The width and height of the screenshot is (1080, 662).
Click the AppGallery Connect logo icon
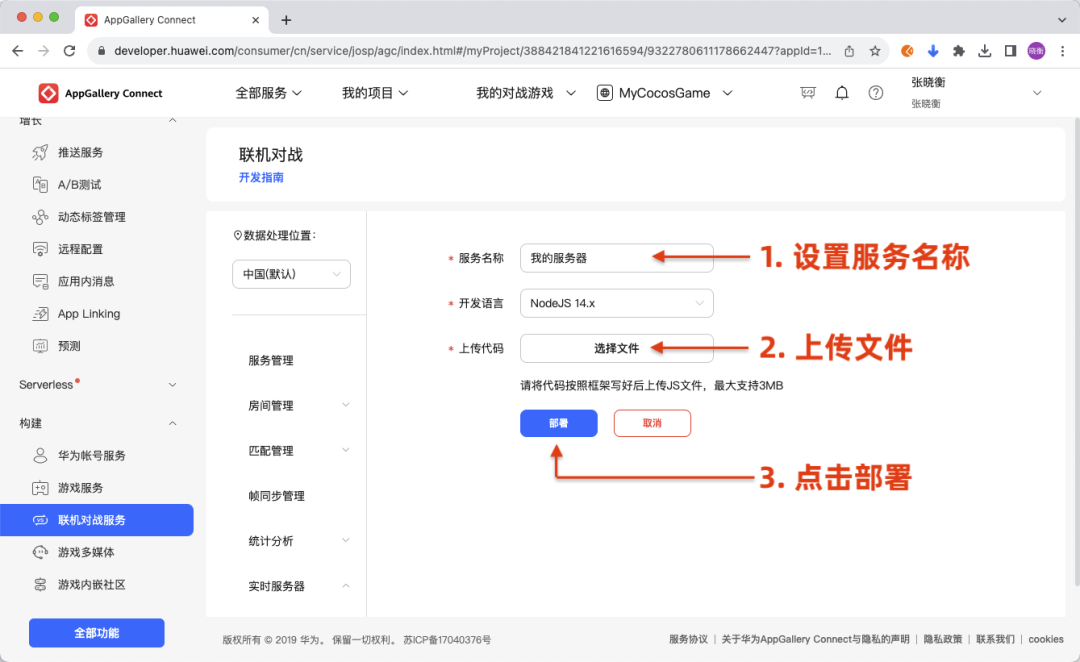click(x=48, y=93)
